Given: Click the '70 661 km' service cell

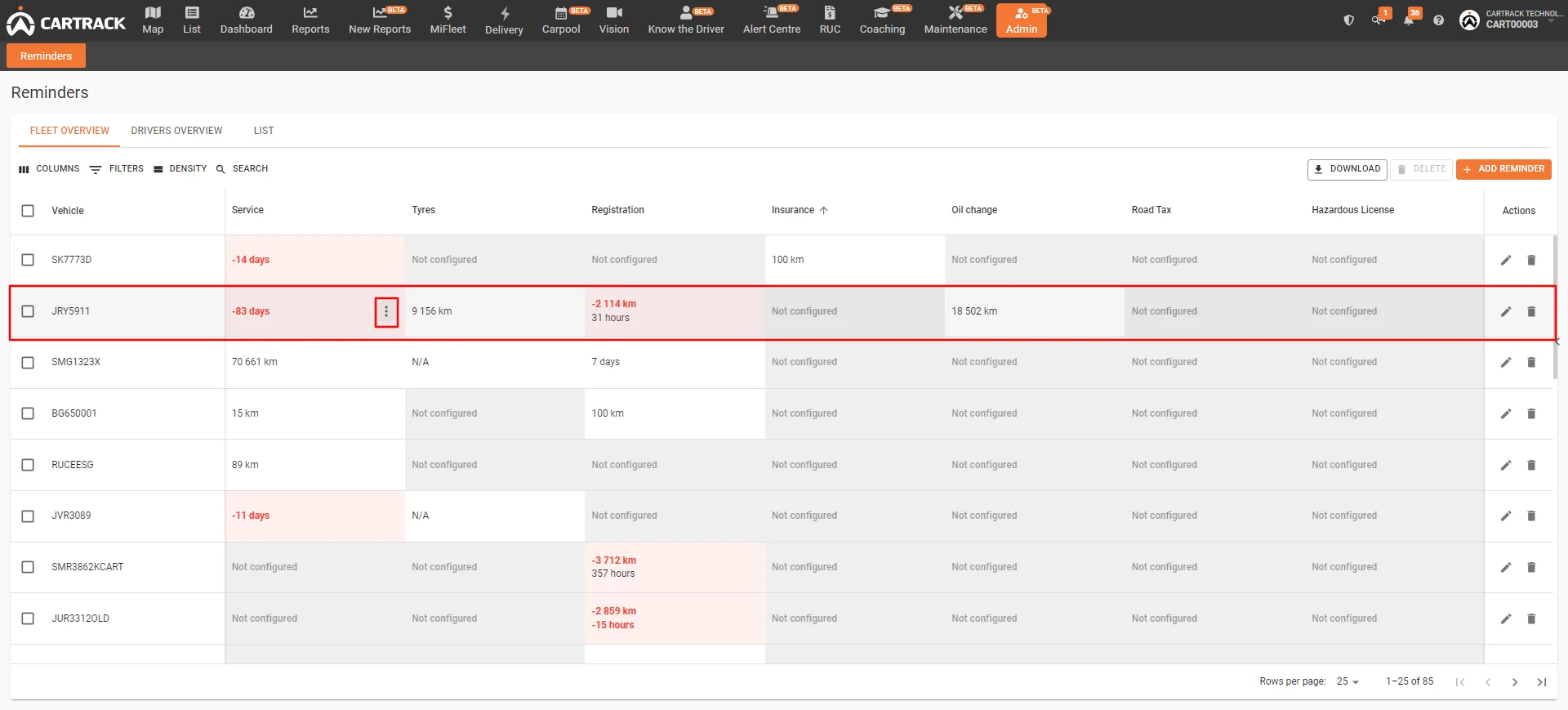Looking at the screenshot, I should click(x=315, y=362).
